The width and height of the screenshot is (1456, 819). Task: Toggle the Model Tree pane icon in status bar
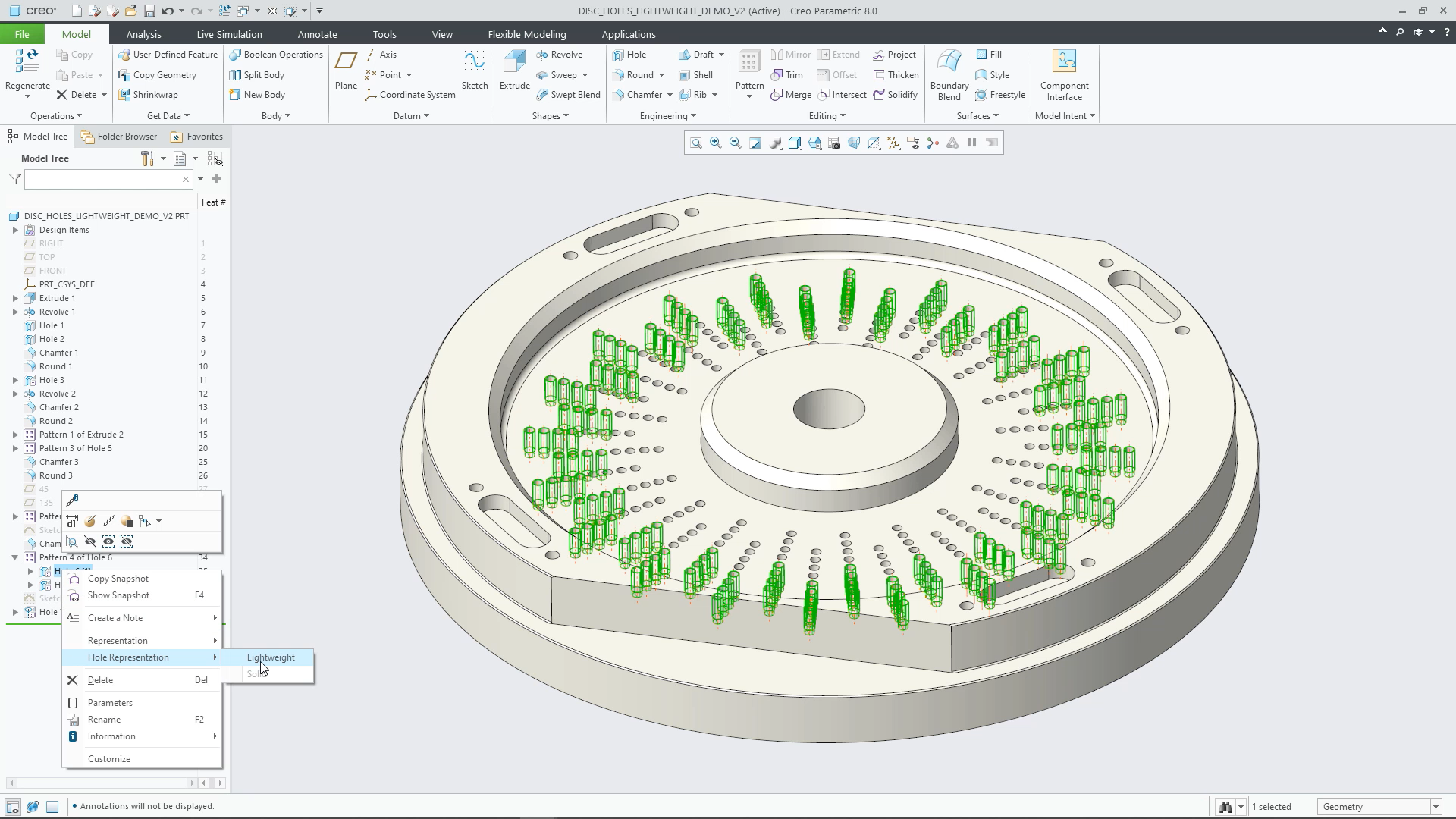click(x=13, y=807)
